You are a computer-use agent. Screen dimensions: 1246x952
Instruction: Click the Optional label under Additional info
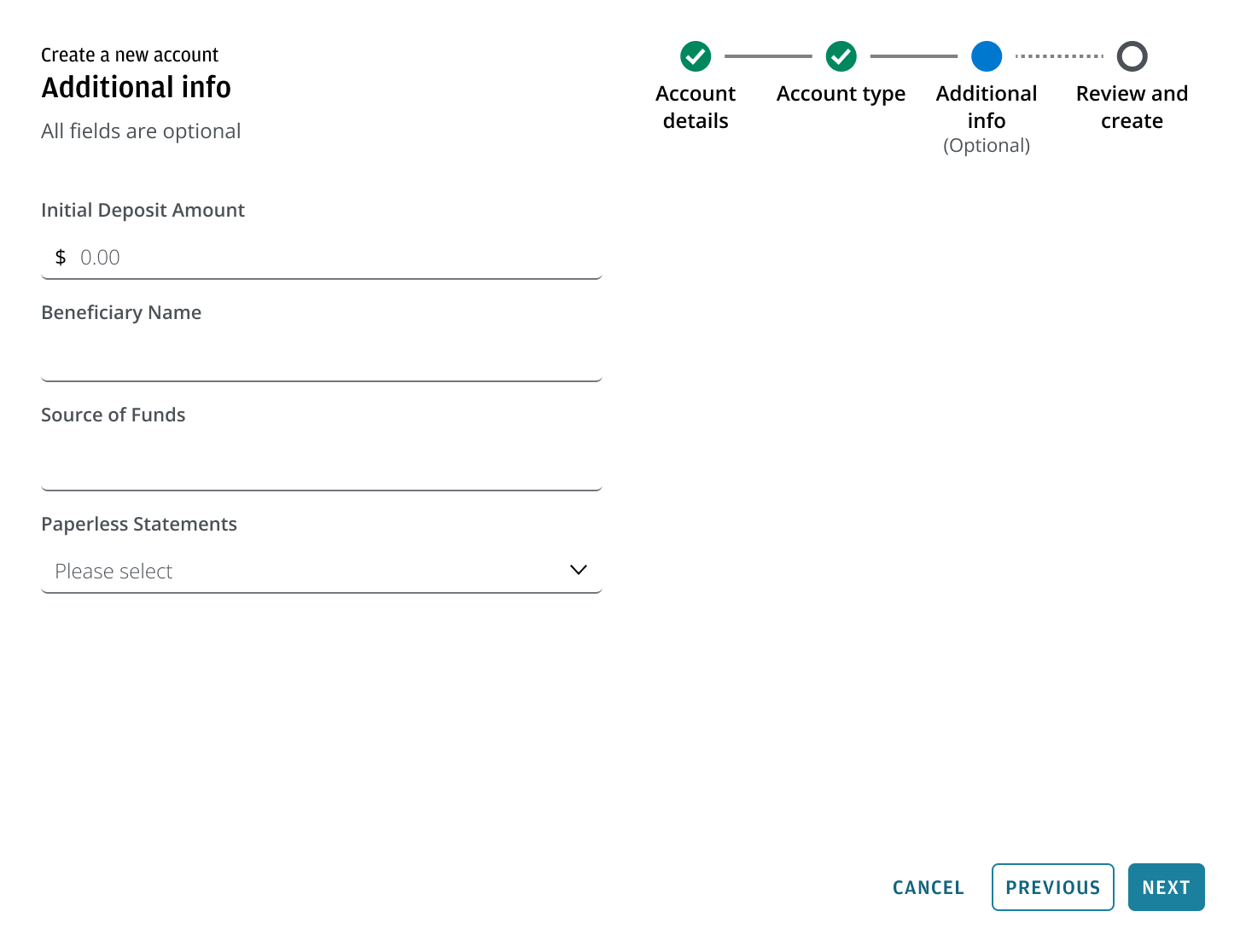pos(987,145)
